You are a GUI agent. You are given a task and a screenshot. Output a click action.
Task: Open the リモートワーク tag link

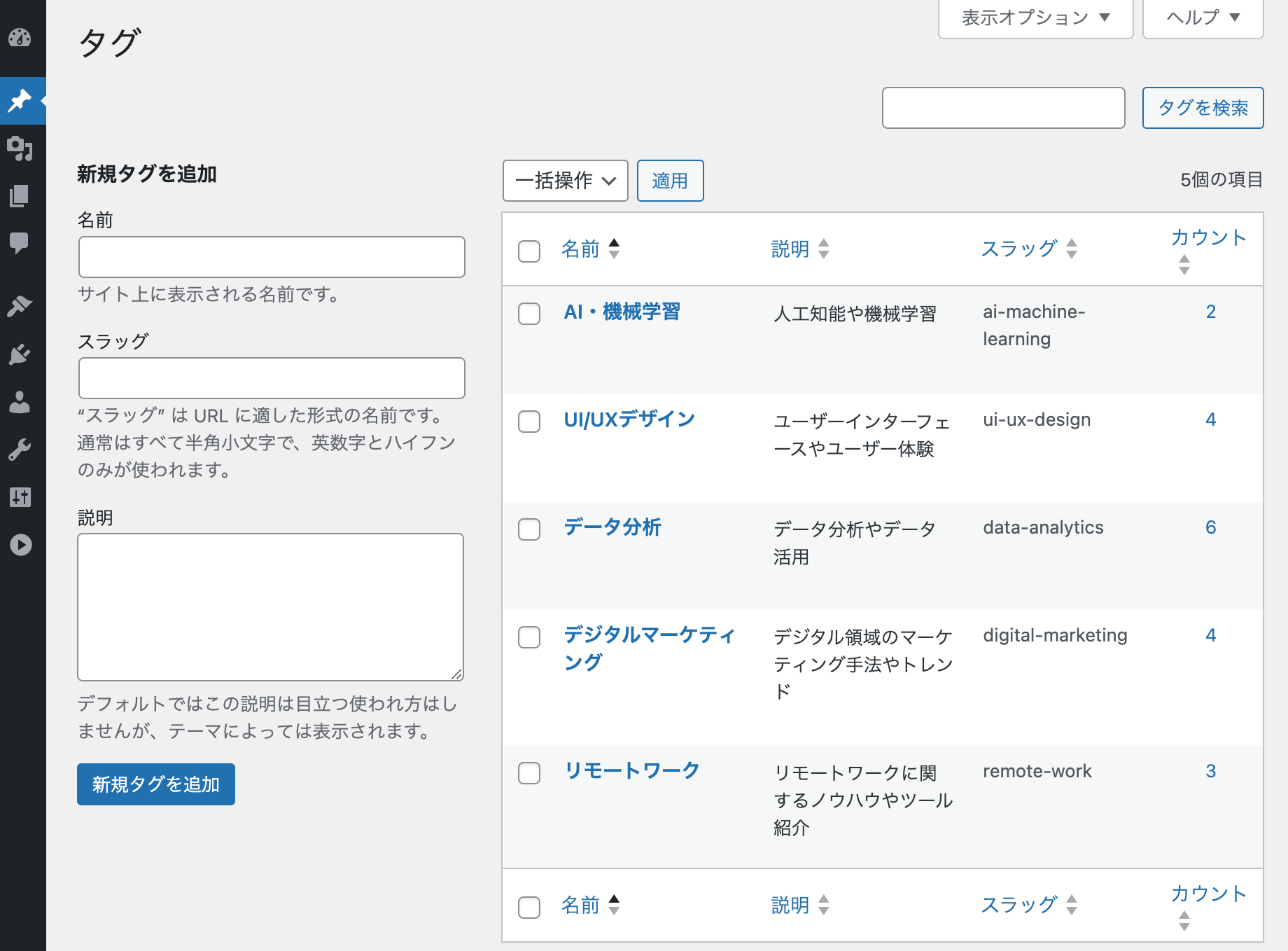[631, 770]
